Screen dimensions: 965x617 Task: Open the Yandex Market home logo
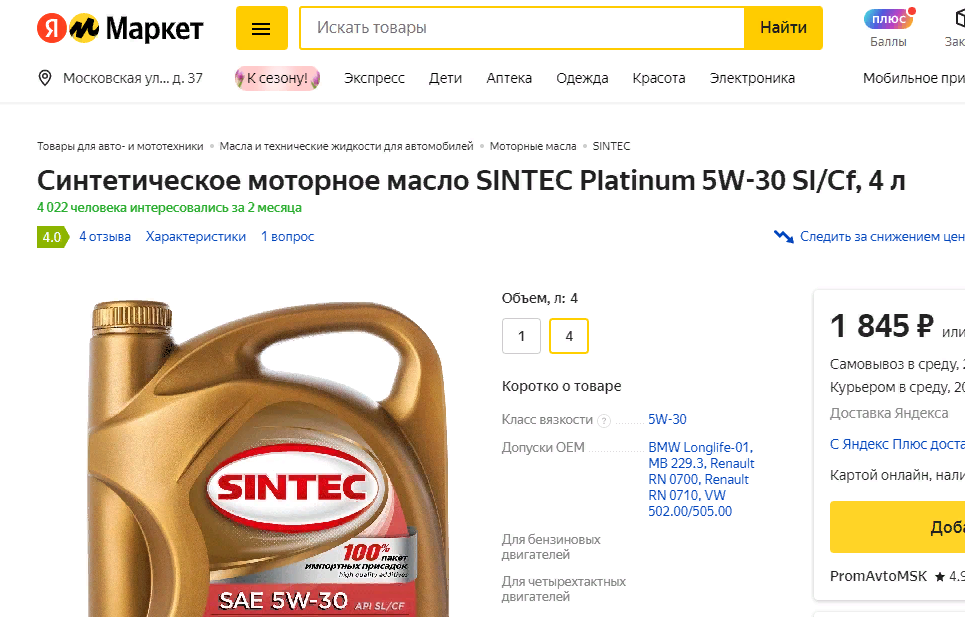(x=120, y=28)
